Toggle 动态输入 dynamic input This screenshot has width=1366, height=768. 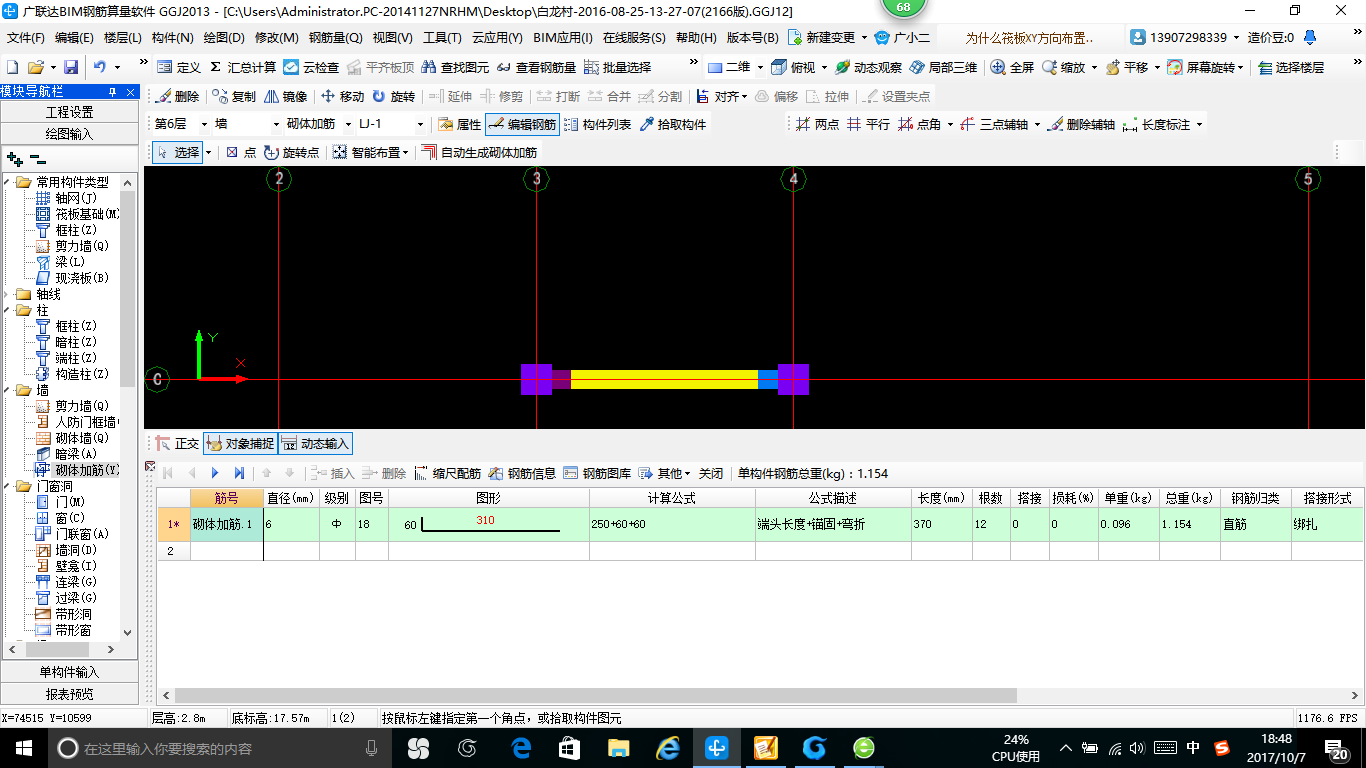315,444
